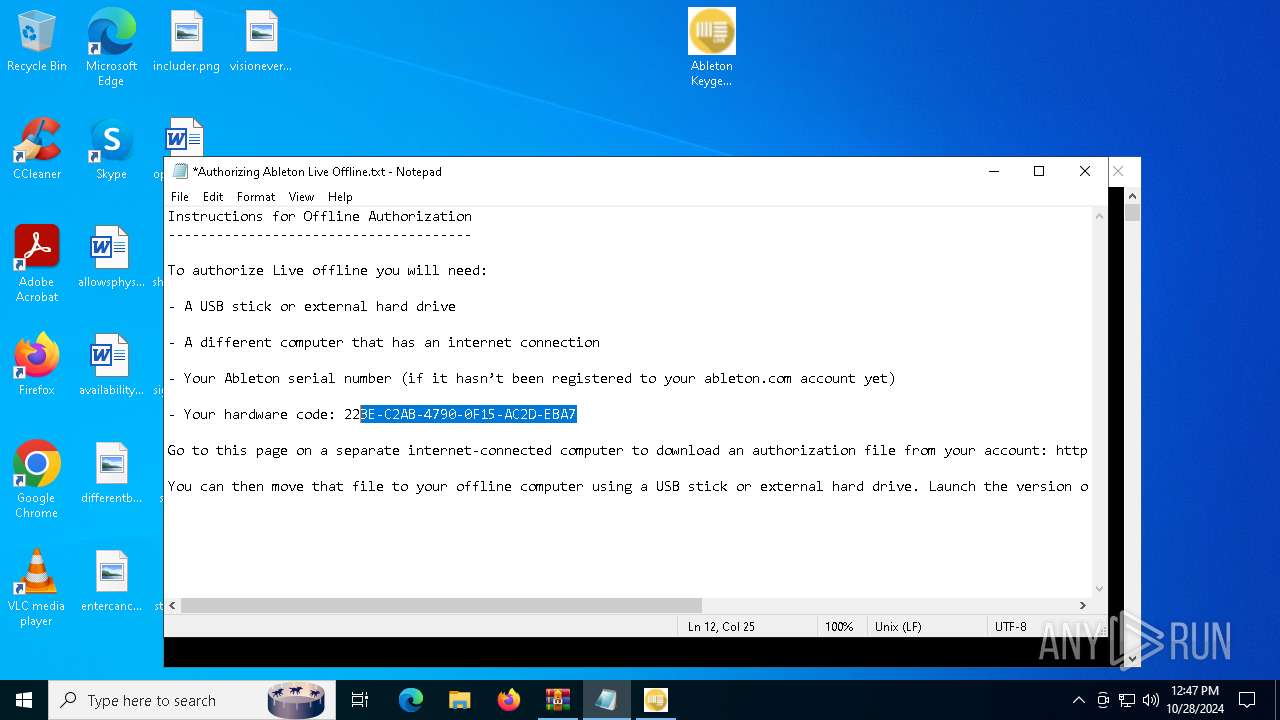Open Notepad Format menu
Image resolution: width=1280 pixels, height=720 pixels.
click(x=256, y=197)
